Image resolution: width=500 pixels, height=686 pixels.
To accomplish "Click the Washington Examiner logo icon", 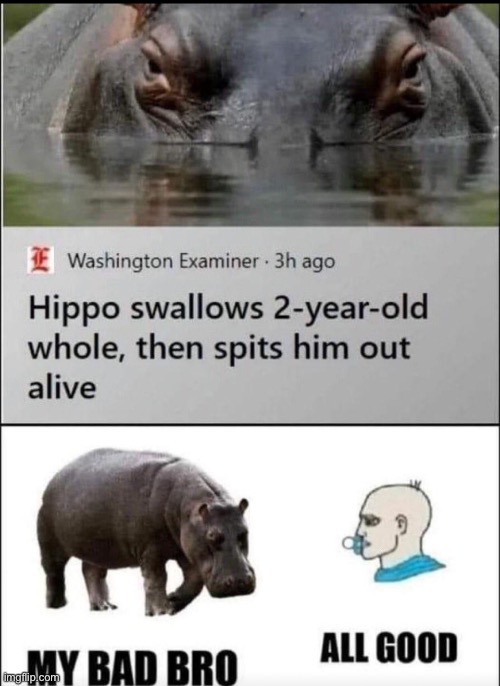I will pos(40,260).
